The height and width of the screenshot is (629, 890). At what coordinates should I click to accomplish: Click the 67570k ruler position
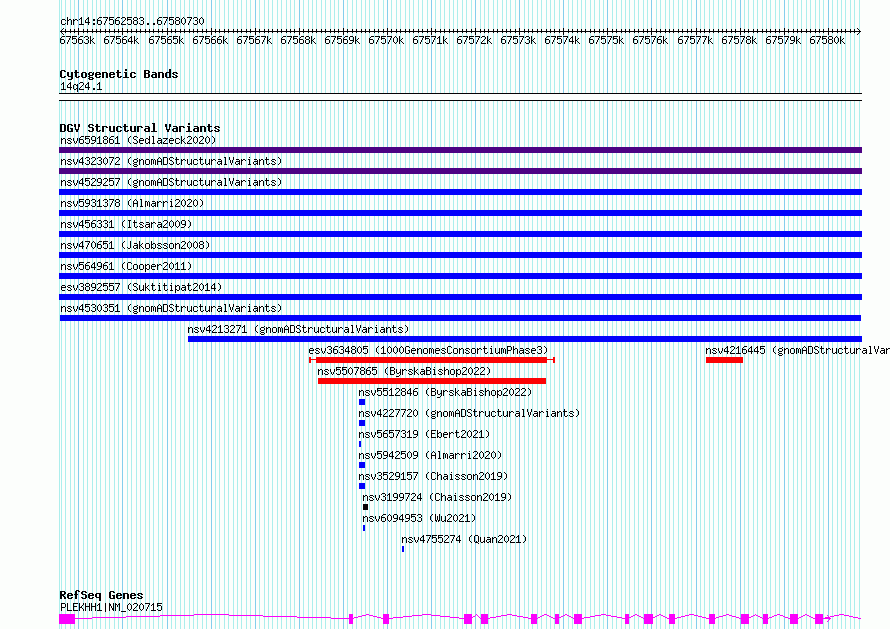[x=386, y=40]
